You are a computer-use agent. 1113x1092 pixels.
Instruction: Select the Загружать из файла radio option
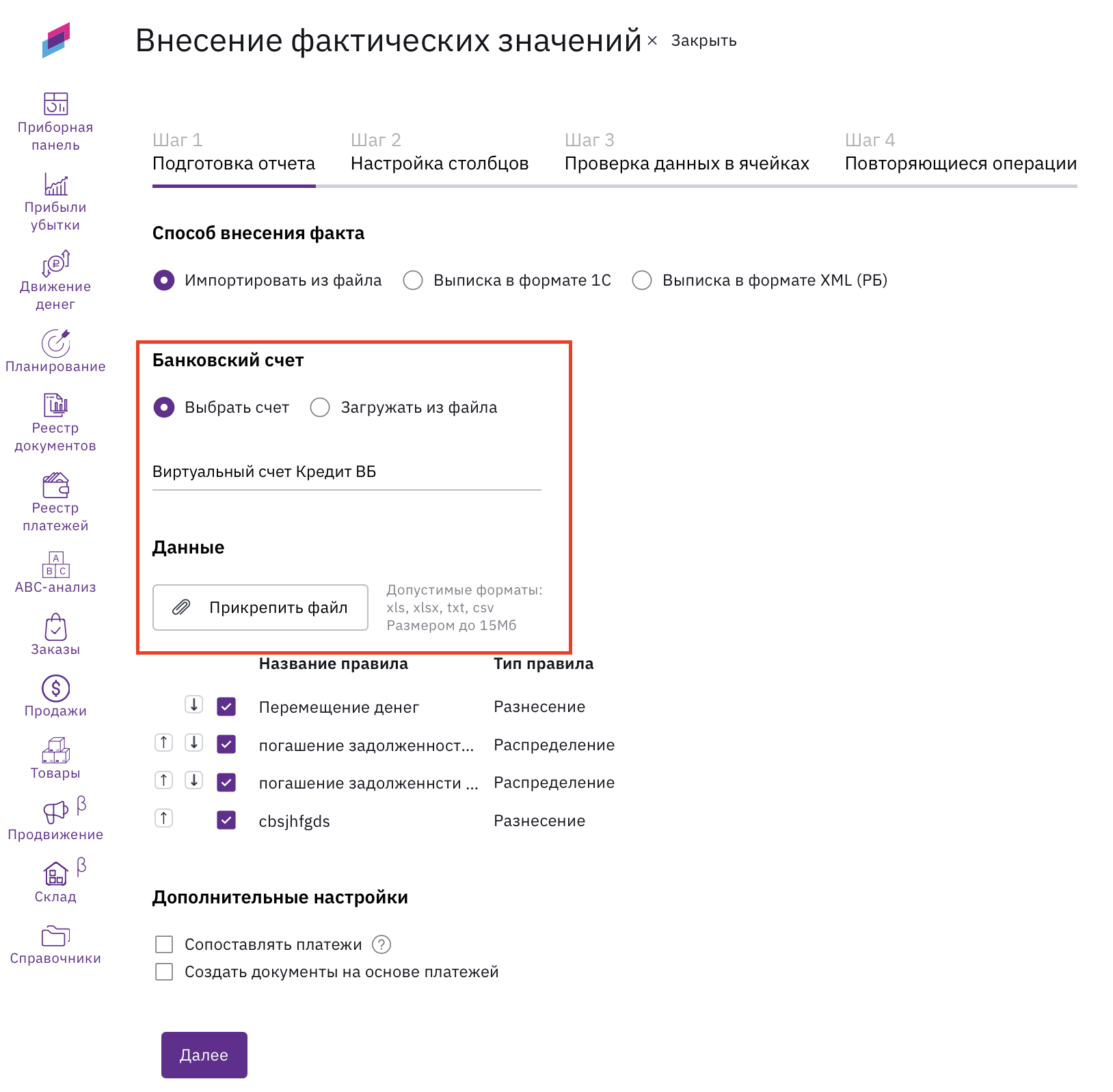(x=320, y=407)
